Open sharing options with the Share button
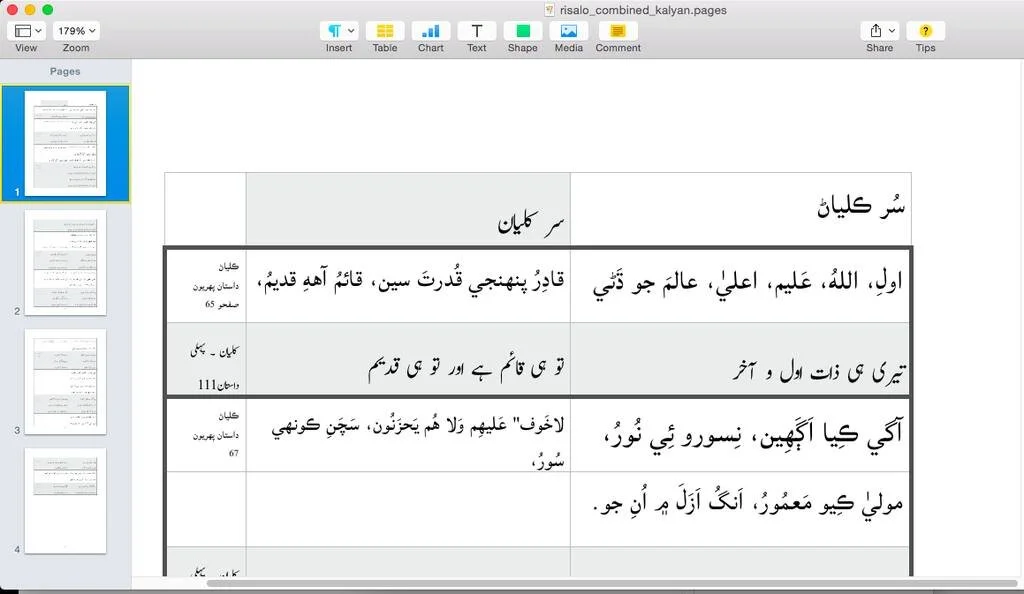 point(877,32)
